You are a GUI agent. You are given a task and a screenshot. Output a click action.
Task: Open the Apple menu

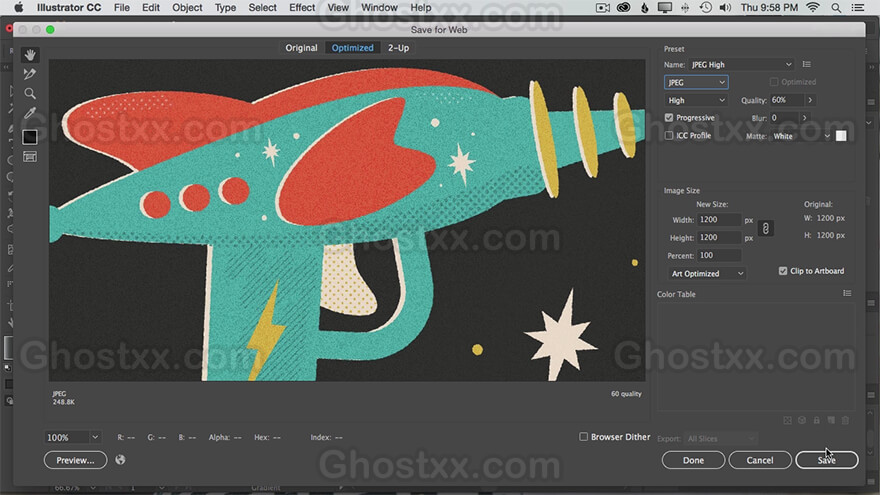(19, 7)
